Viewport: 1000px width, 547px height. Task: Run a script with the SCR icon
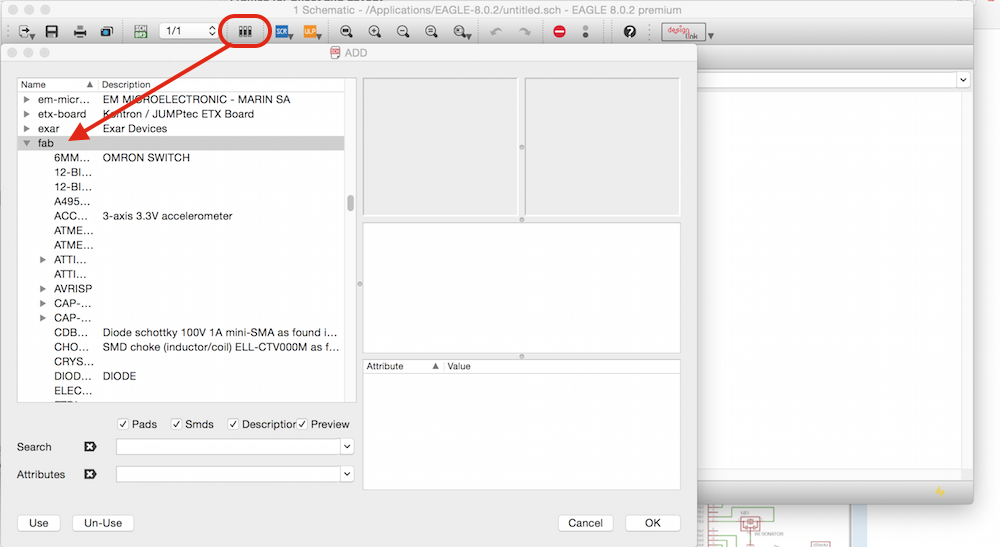point(283,31)
